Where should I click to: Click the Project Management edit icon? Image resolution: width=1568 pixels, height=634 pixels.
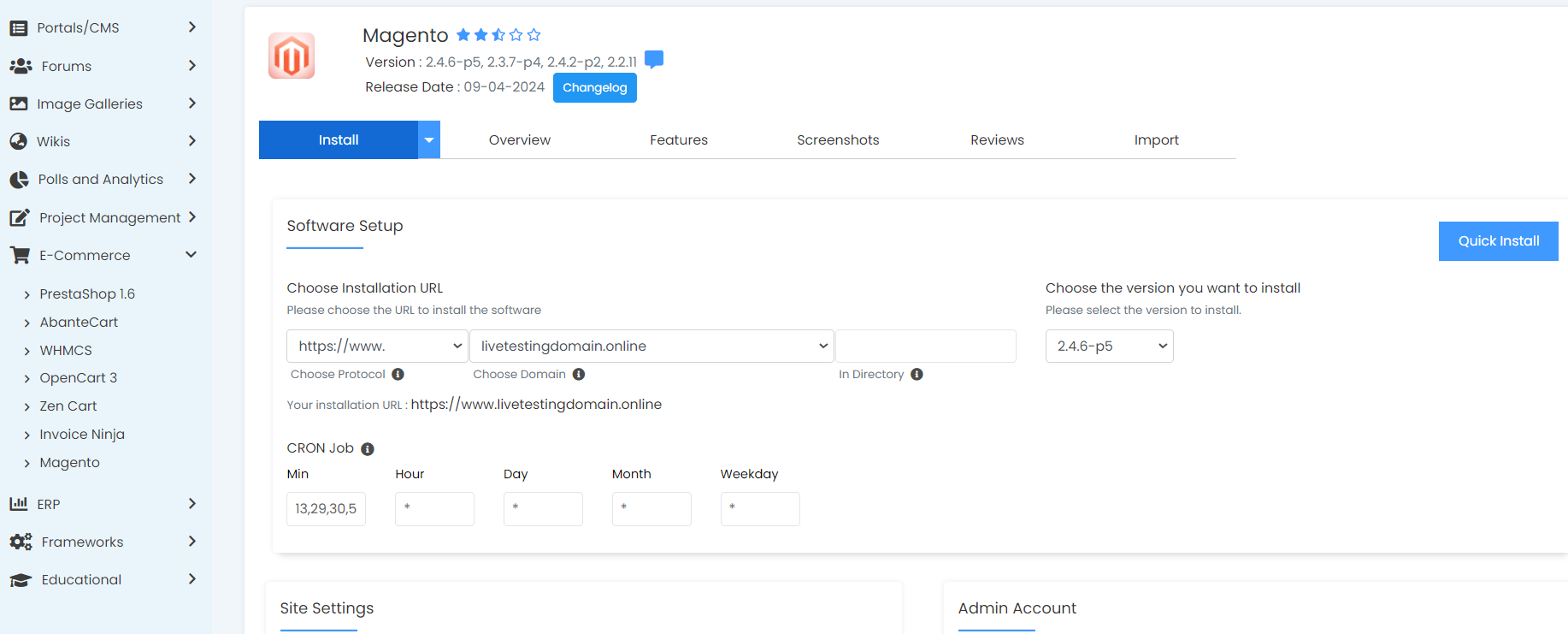coord(20,217)
